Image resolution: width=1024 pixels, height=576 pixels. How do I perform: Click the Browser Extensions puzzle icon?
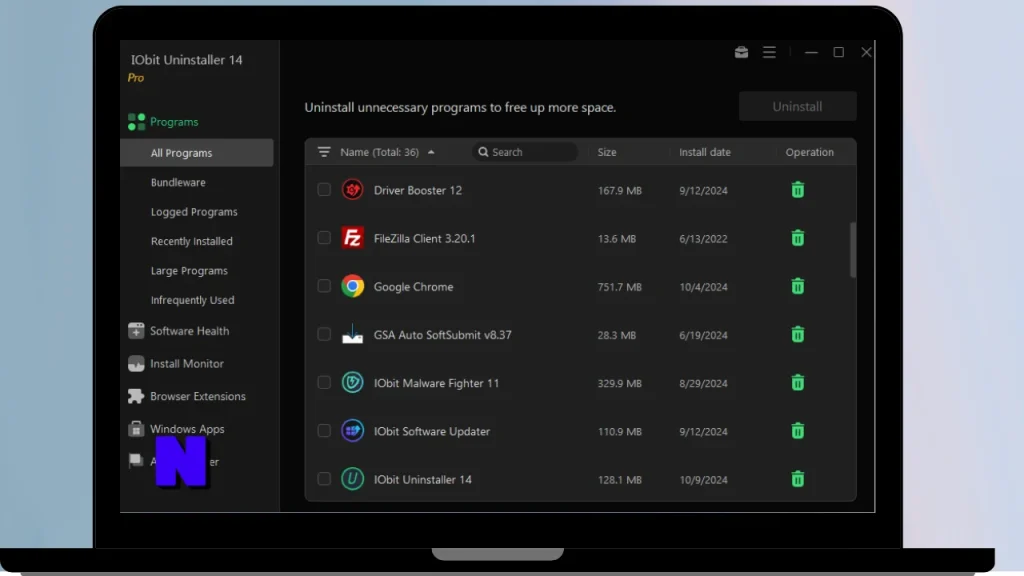click(136, 396)
